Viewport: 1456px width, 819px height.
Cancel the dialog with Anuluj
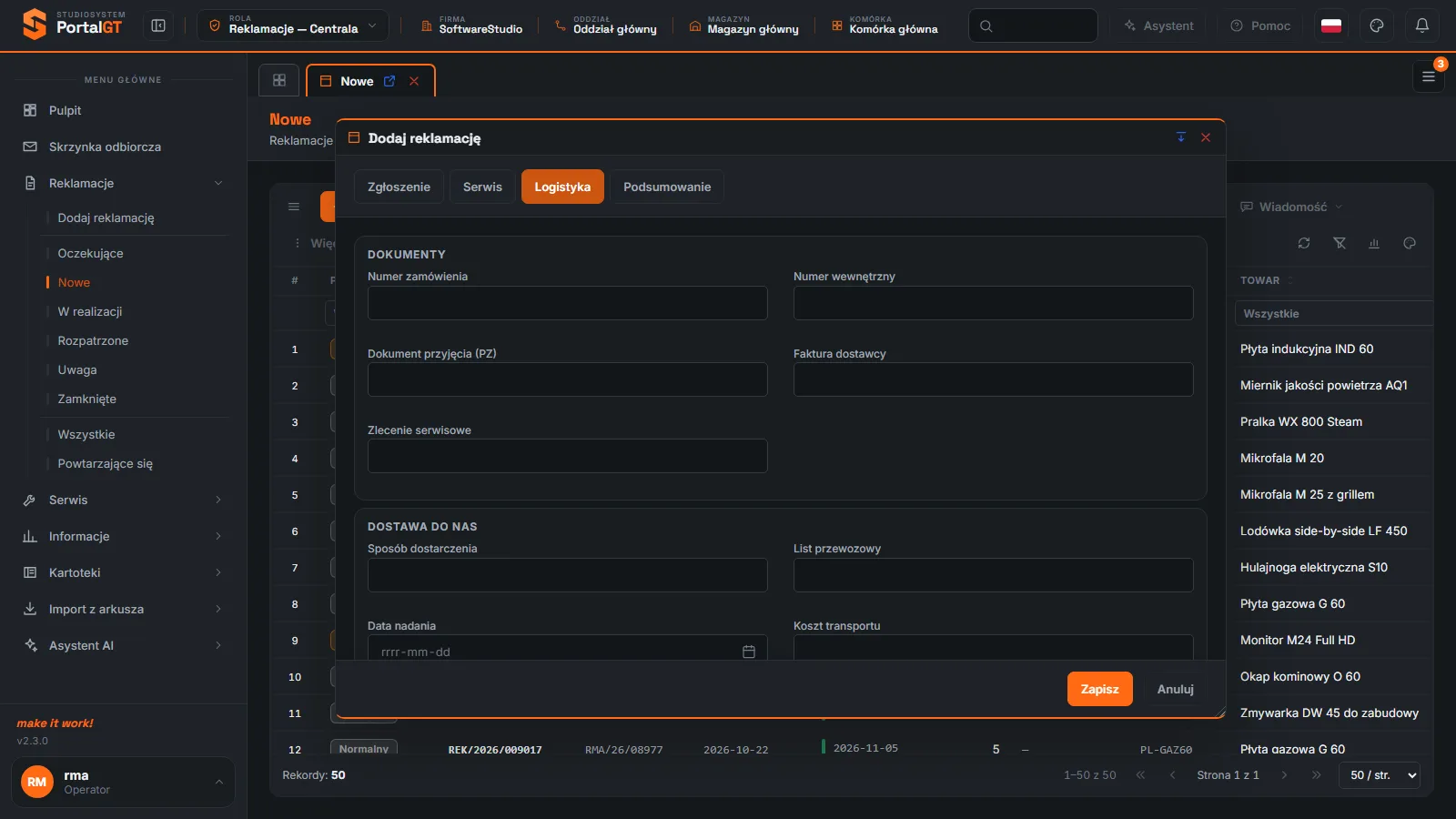(x=1176, y=689)
